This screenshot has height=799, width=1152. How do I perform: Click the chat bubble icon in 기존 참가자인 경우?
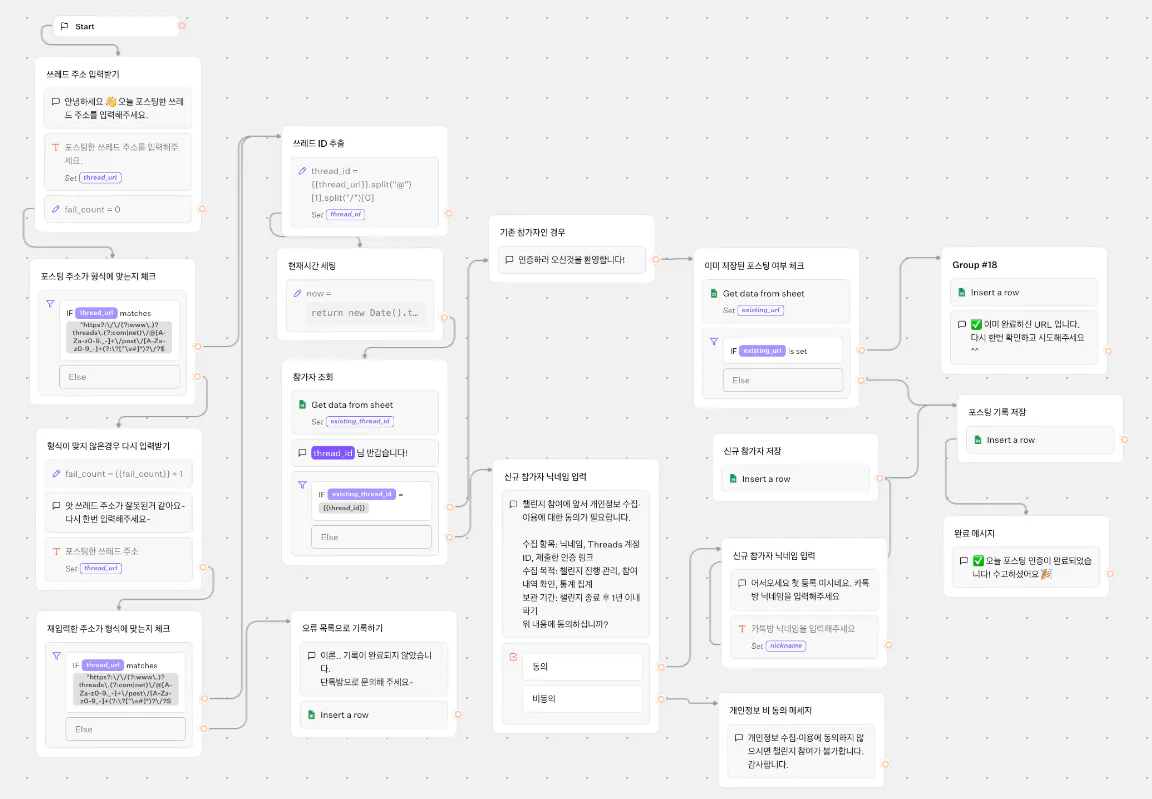509,259
